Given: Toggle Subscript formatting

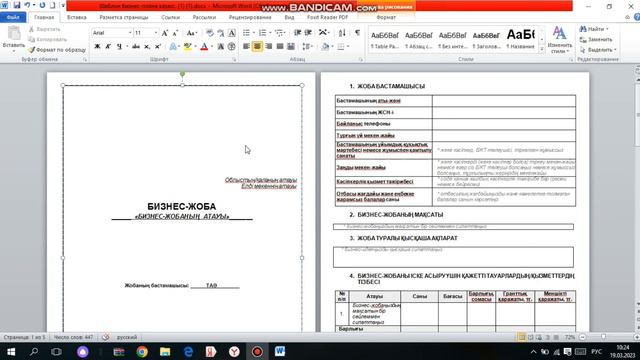Looking at the screenshot, I should [147, 47].
